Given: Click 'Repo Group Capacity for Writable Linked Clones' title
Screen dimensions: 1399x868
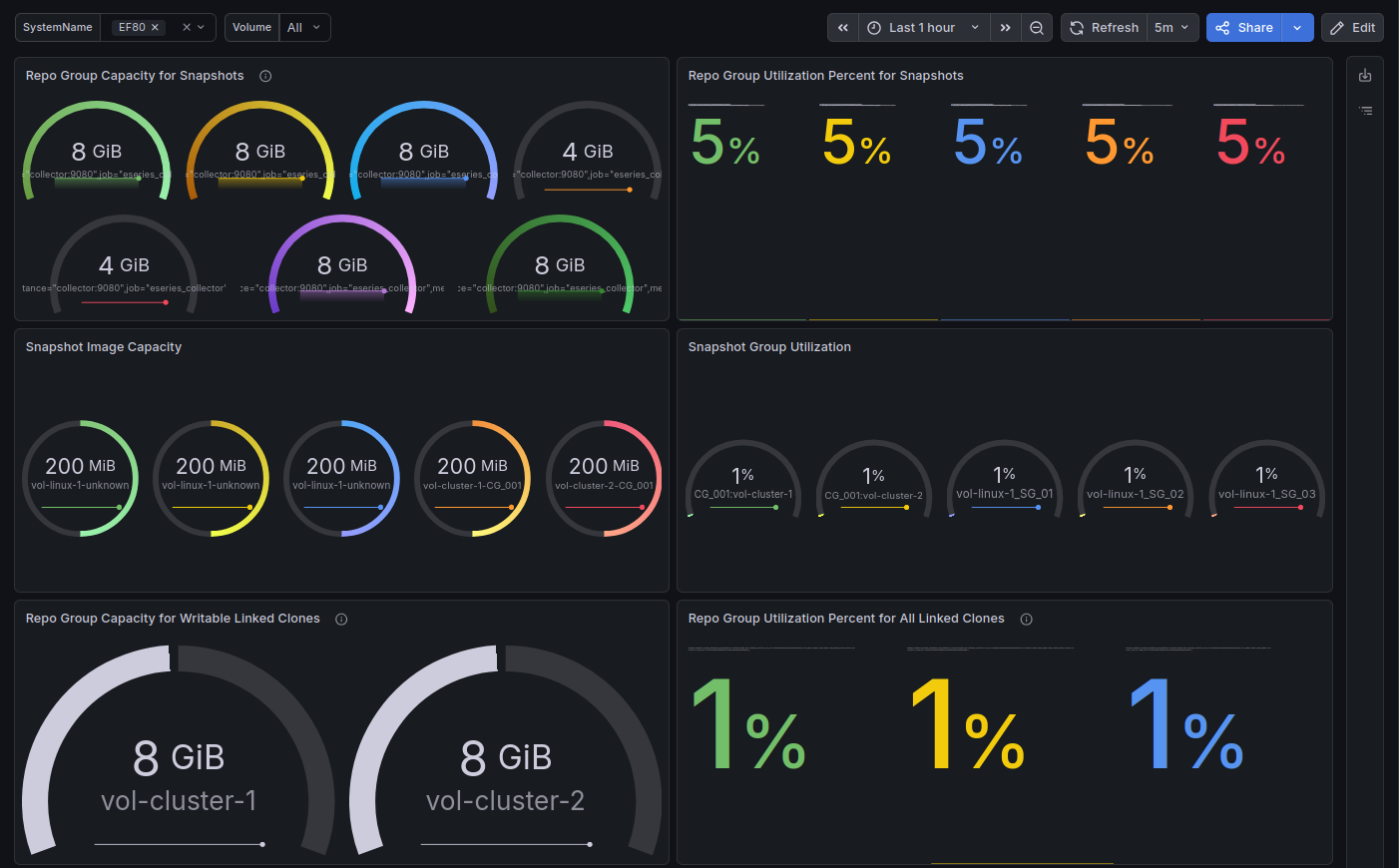Looking at the screenshot, I should pyautogui.click(x=173, y=619).
